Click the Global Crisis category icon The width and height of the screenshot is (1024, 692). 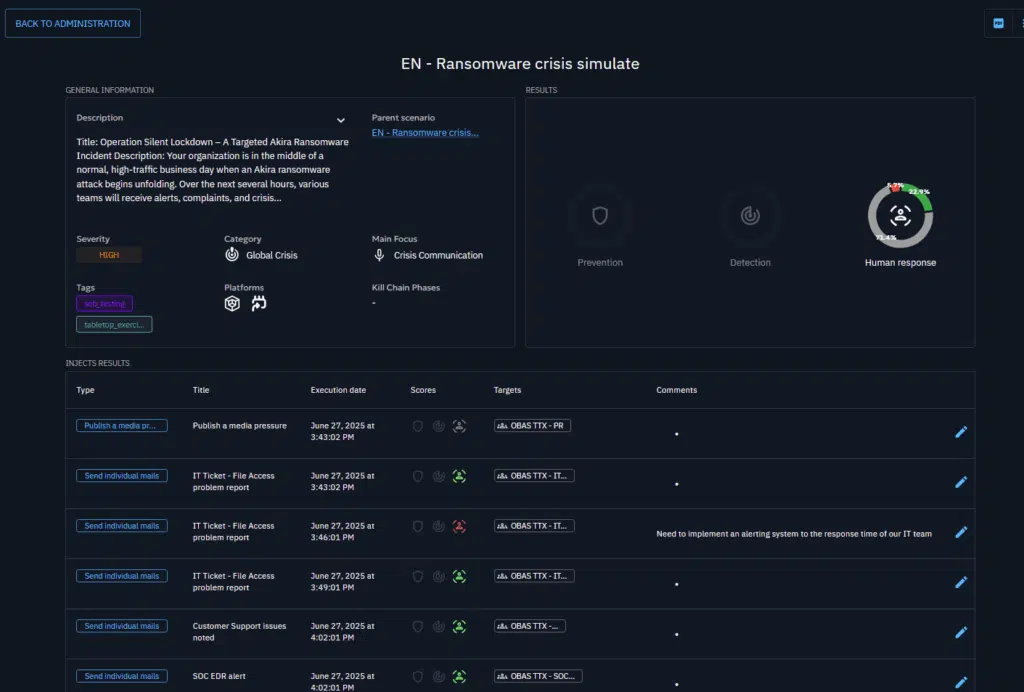click(x=232, y=255)
